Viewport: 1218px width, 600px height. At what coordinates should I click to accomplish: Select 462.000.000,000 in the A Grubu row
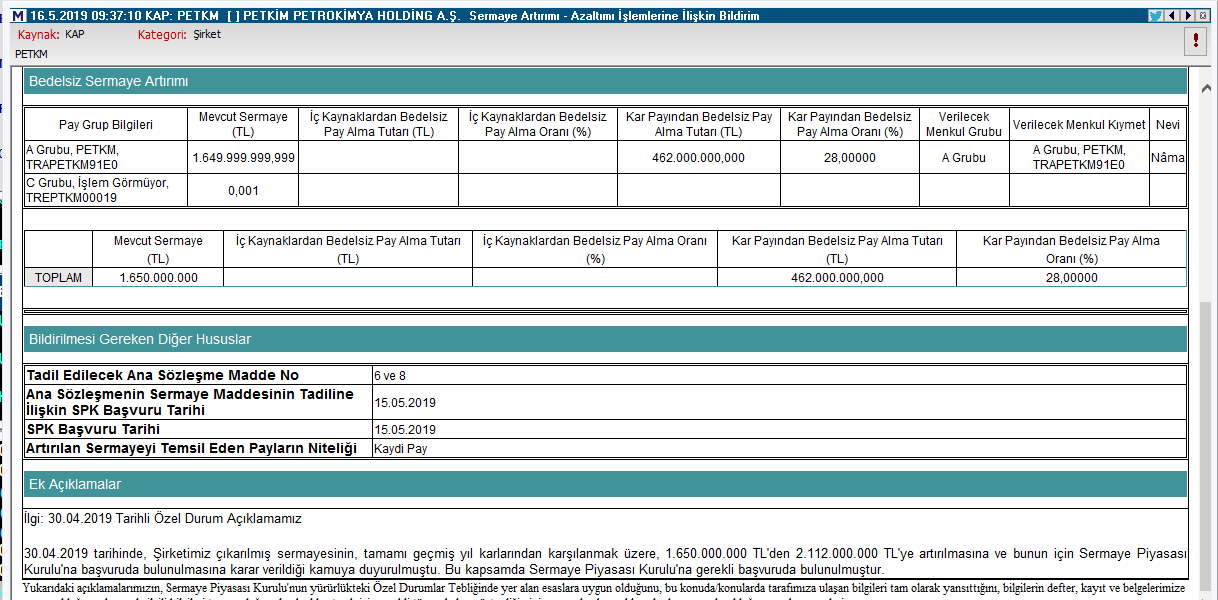click(x=699, y=158)
